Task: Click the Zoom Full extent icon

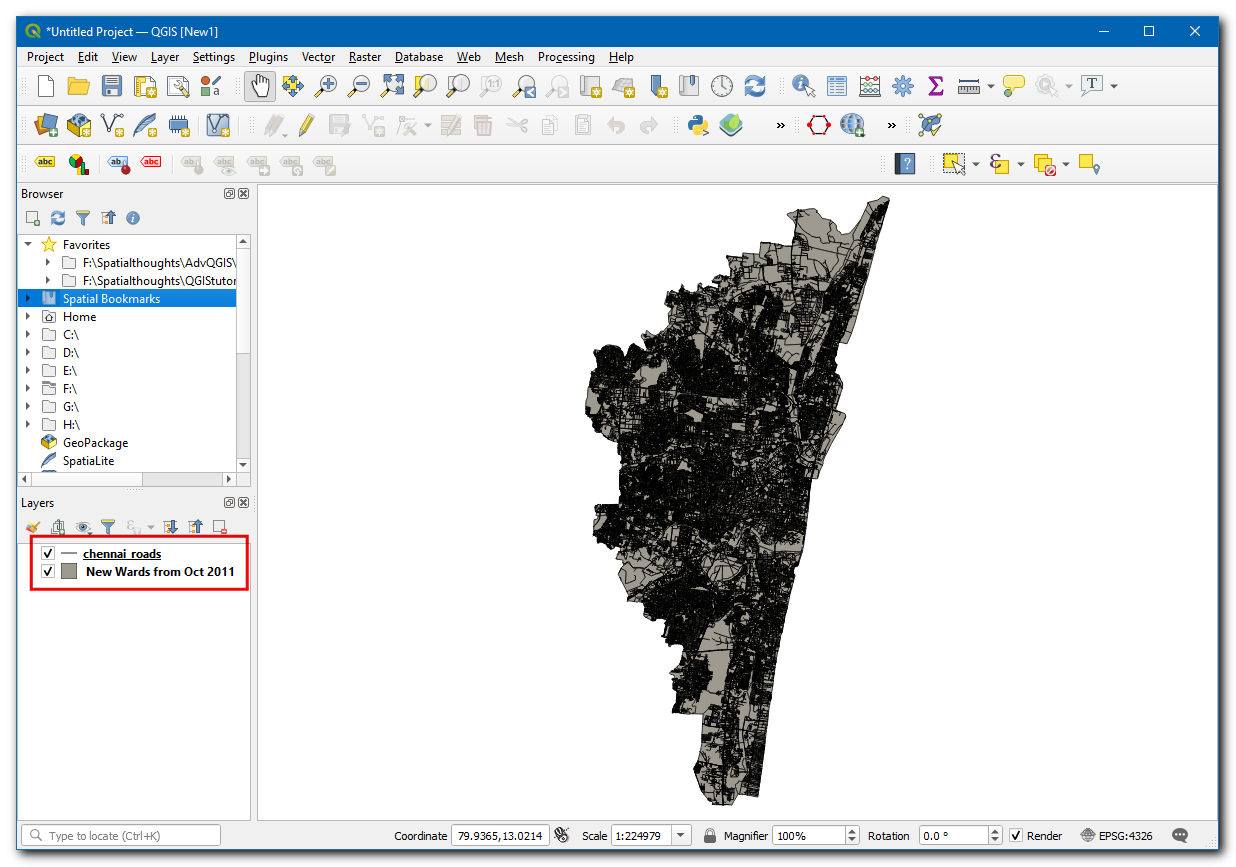Action: tap(392, 86)
